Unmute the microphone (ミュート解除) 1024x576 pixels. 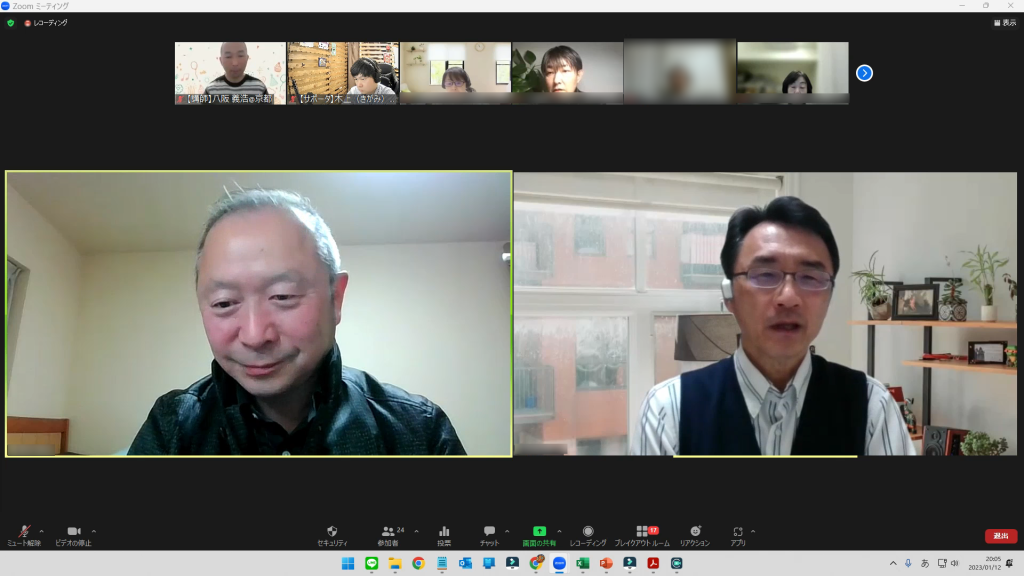(24, 534)
